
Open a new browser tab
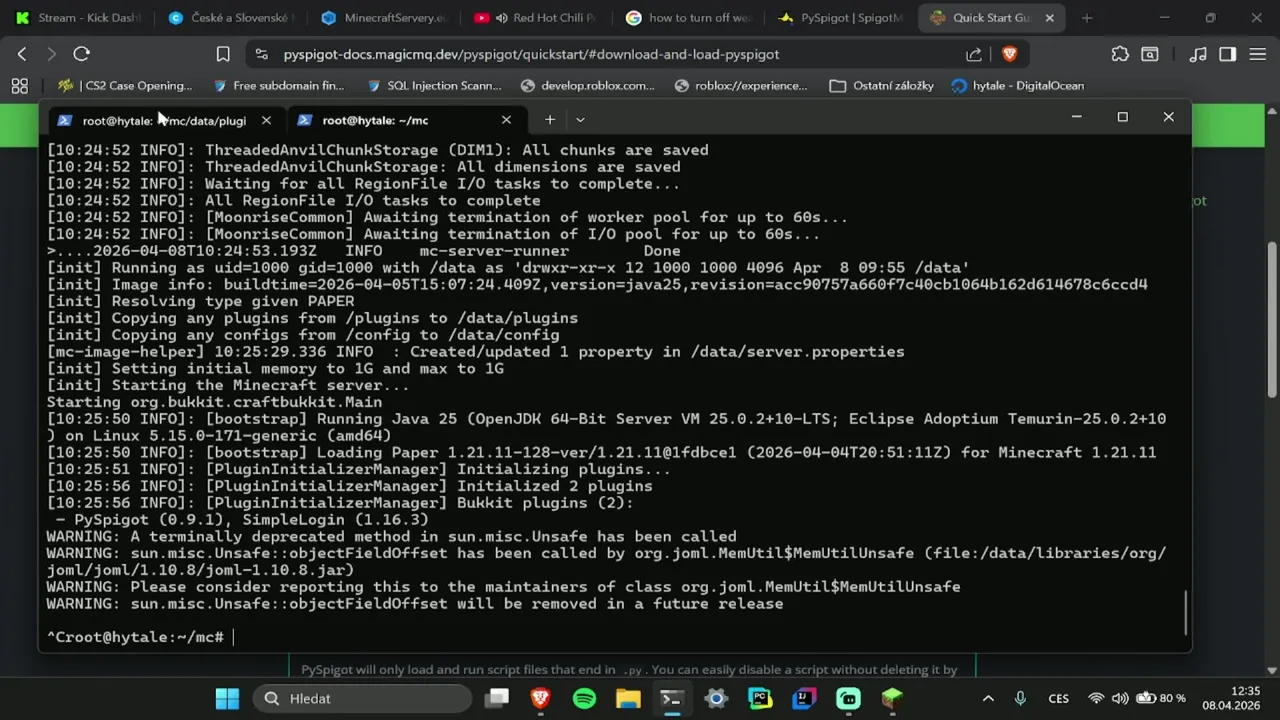[x=1087, y=18]
